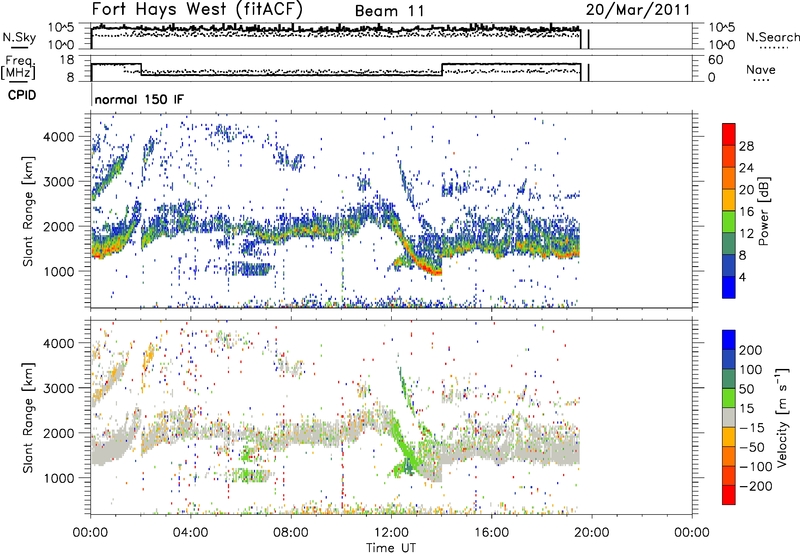
Task: Click the '-200' Velocity colorbar tick label
Action: [x=757, y=486]
